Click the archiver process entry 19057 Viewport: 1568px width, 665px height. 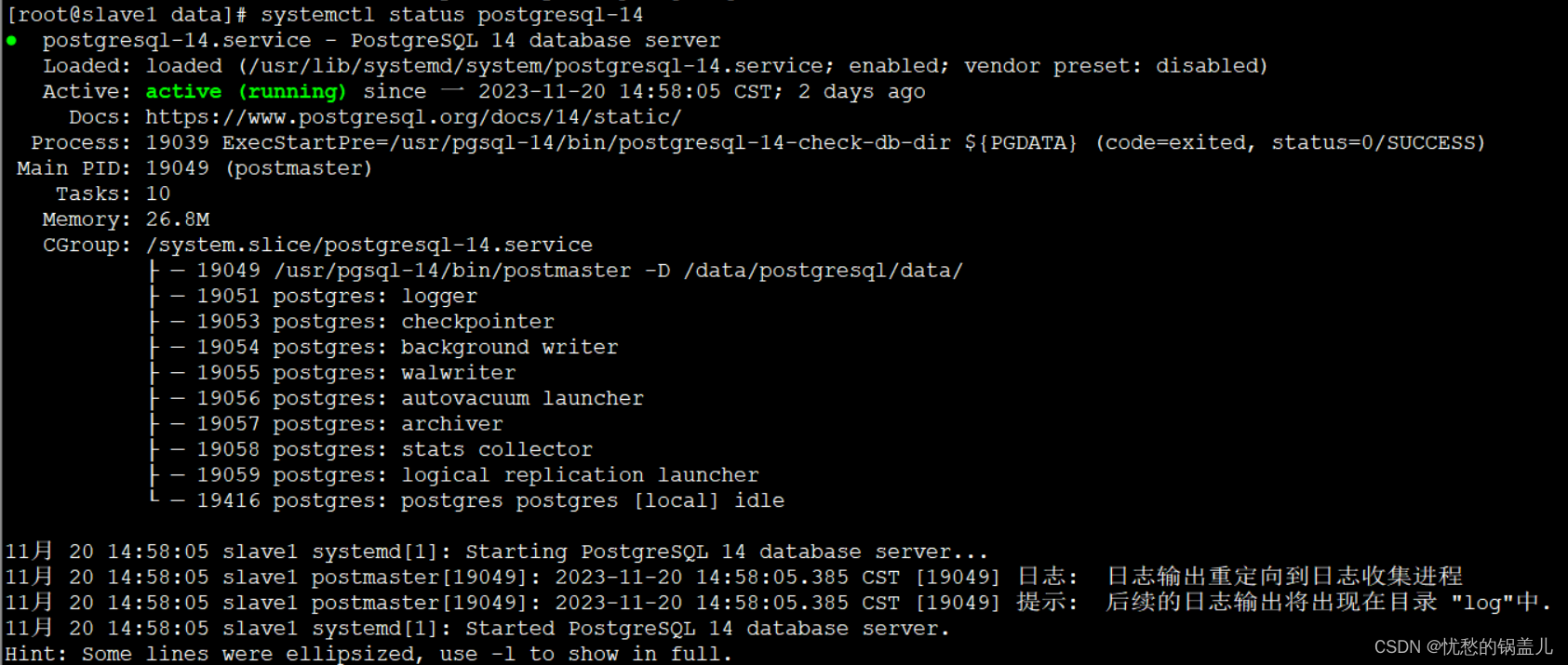[350, 424]
